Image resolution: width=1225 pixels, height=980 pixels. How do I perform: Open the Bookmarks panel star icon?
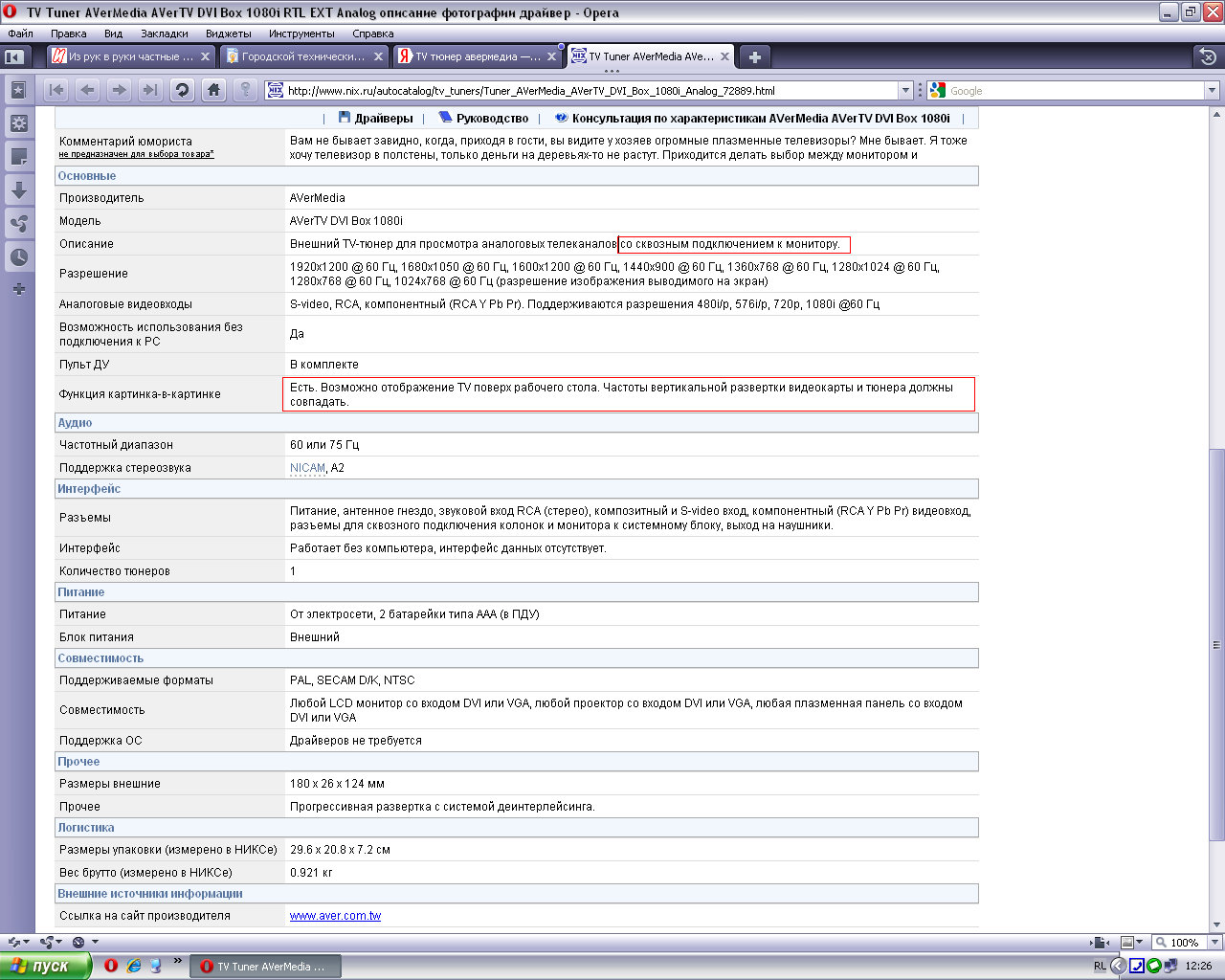point(18,90)
